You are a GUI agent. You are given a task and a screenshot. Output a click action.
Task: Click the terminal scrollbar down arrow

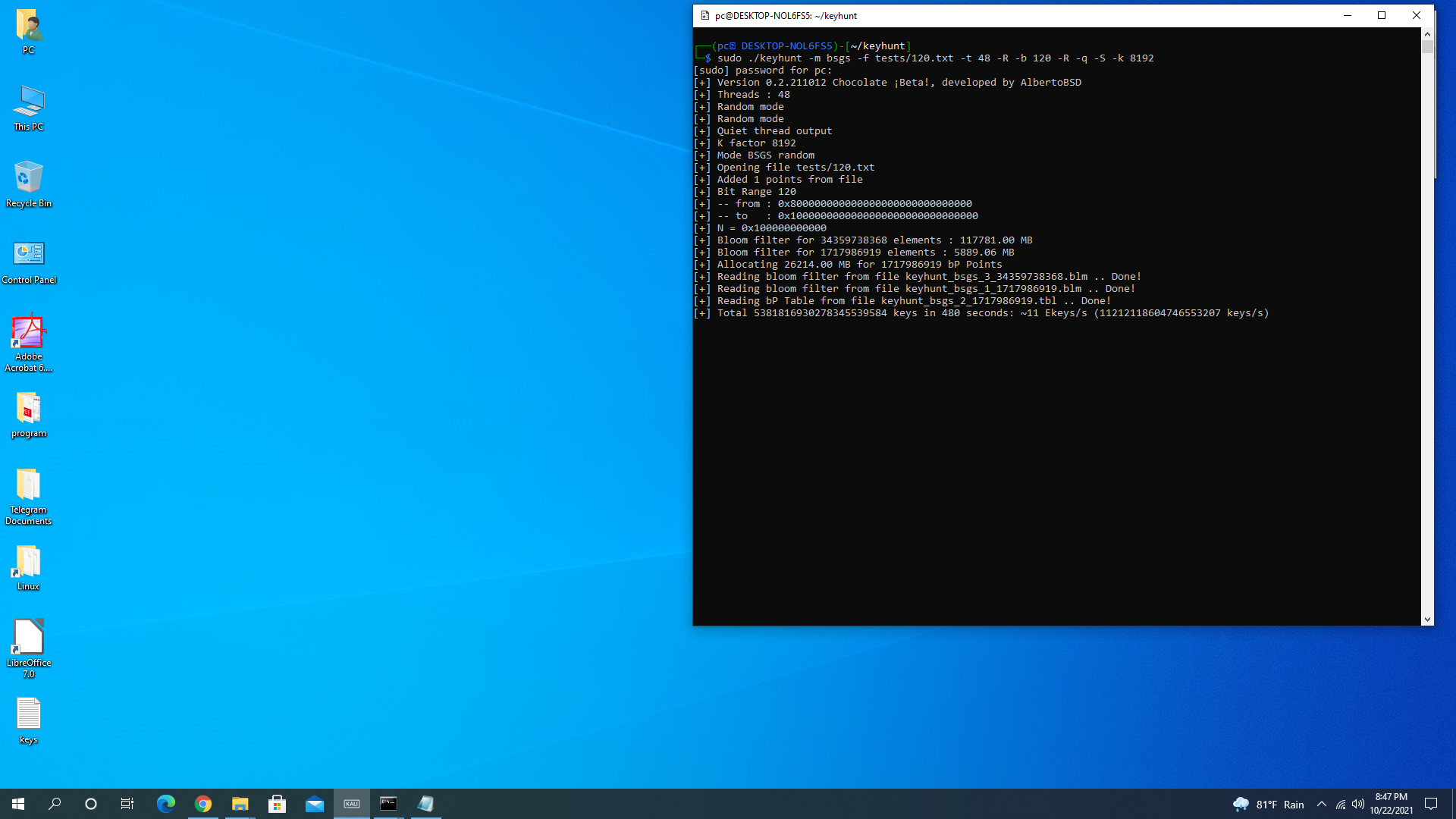1427,620
